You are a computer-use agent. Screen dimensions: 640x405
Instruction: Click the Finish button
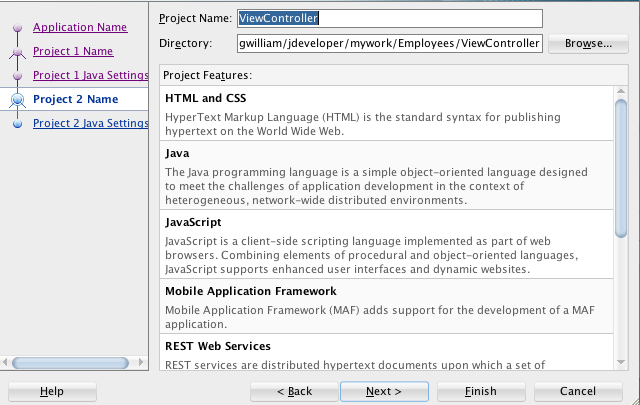[481, 392]
